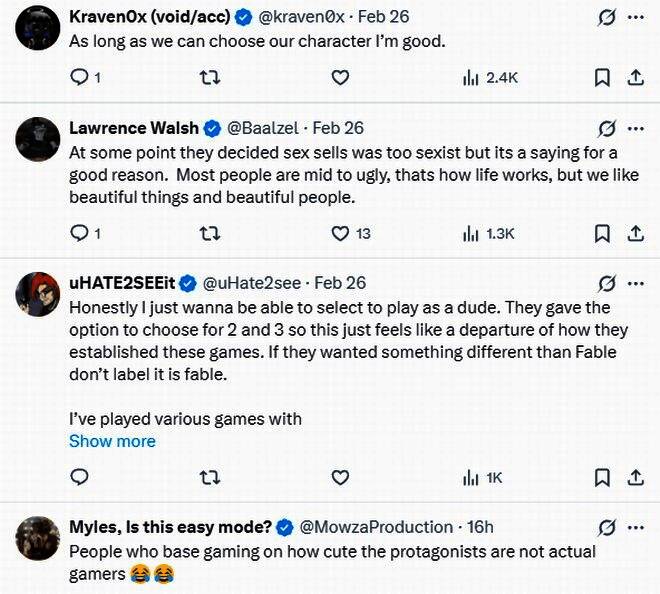Repost uHATE2SEEit's tweet

210,479
